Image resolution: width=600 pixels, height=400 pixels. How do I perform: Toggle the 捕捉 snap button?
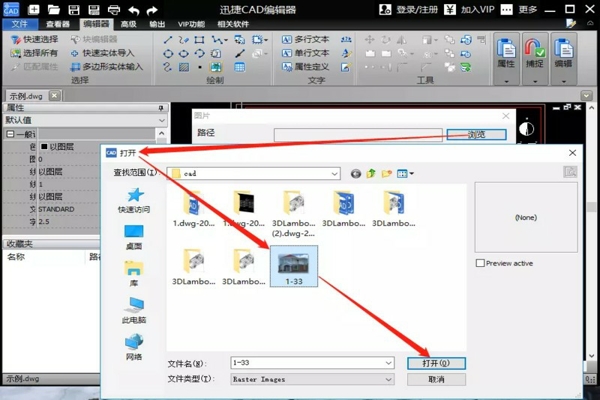coord(535,58)
